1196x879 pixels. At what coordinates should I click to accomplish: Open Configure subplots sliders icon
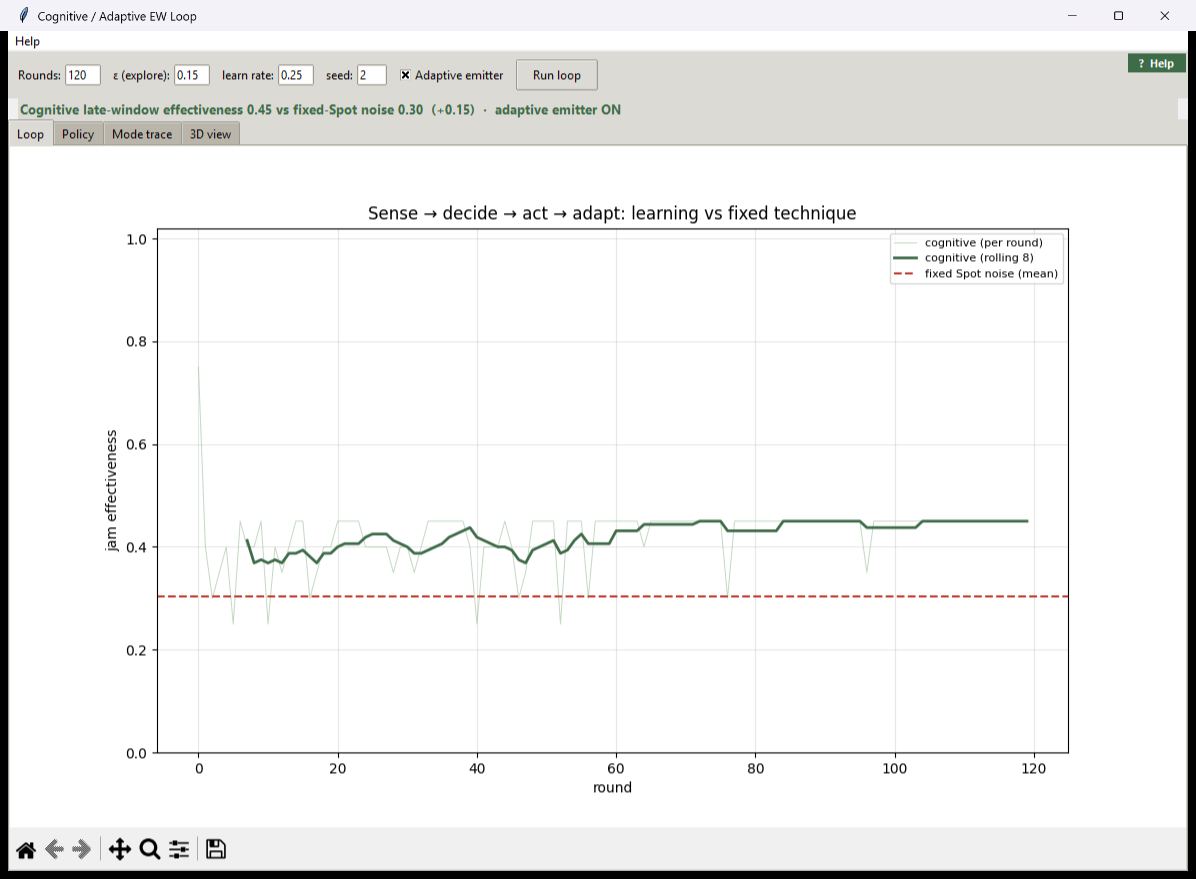point(179,849)
